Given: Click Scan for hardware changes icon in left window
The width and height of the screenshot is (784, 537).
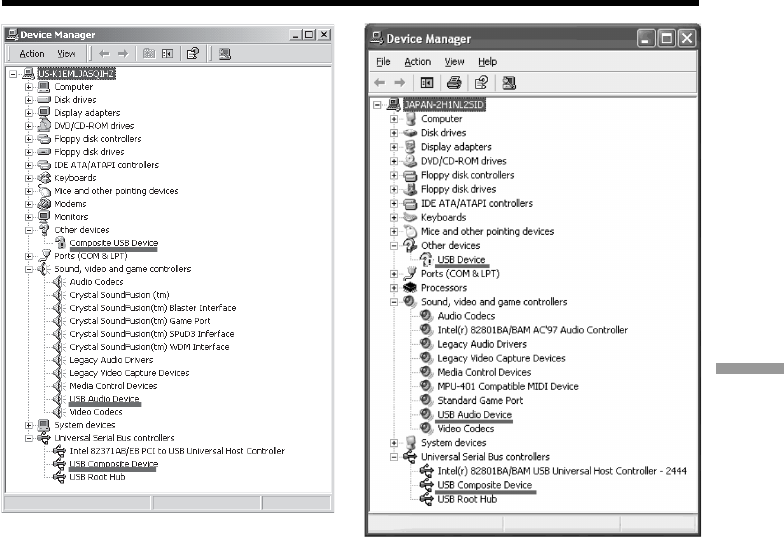Looking at the screenshot, I should [224, 54].
